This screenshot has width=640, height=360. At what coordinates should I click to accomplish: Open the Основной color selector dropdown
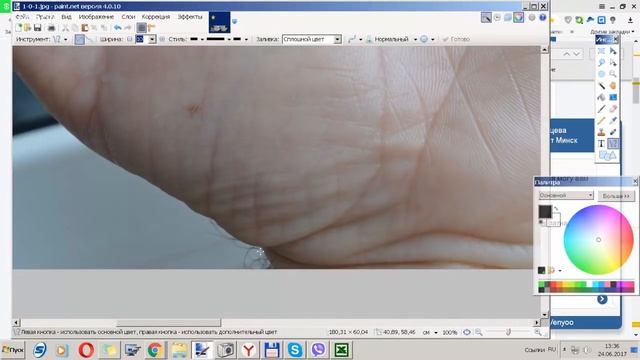coord(566,196)
